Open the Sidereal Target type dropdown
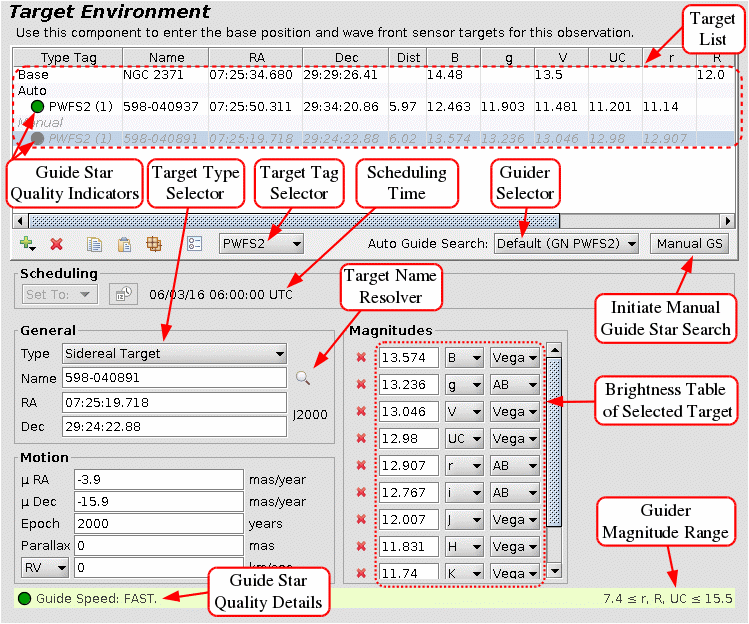Screen dimensions: 749x624 pyautogui.click(x=174, y=354)
